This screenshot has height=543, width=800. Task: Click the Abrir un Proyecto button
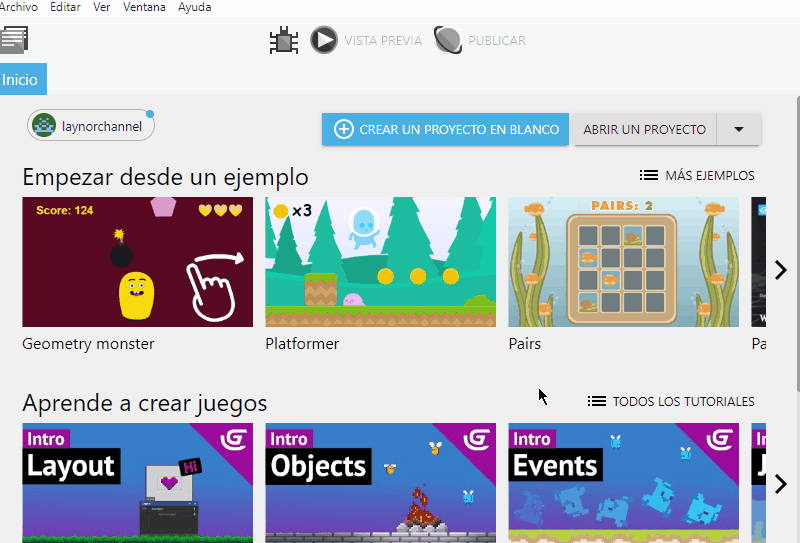tap(644, 129)
